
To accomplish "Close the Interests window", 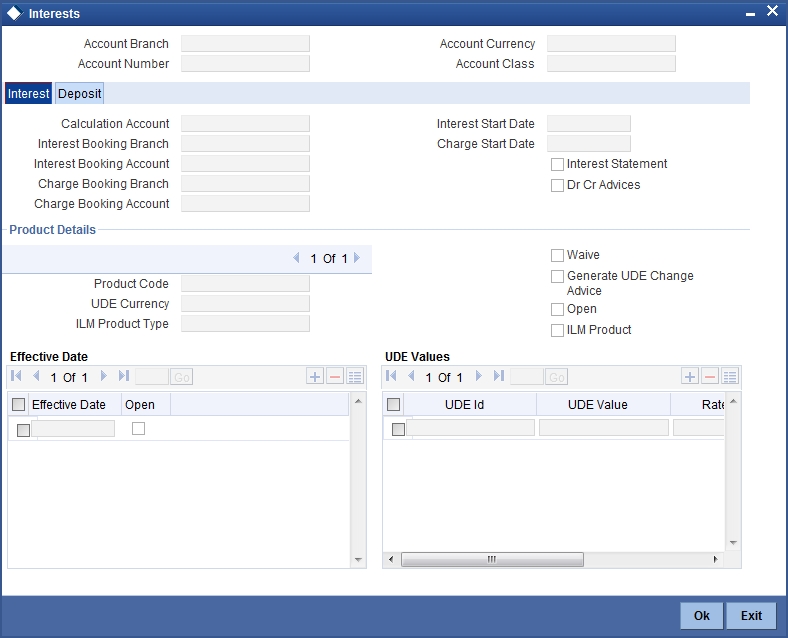I will click(x=772, y=11).
